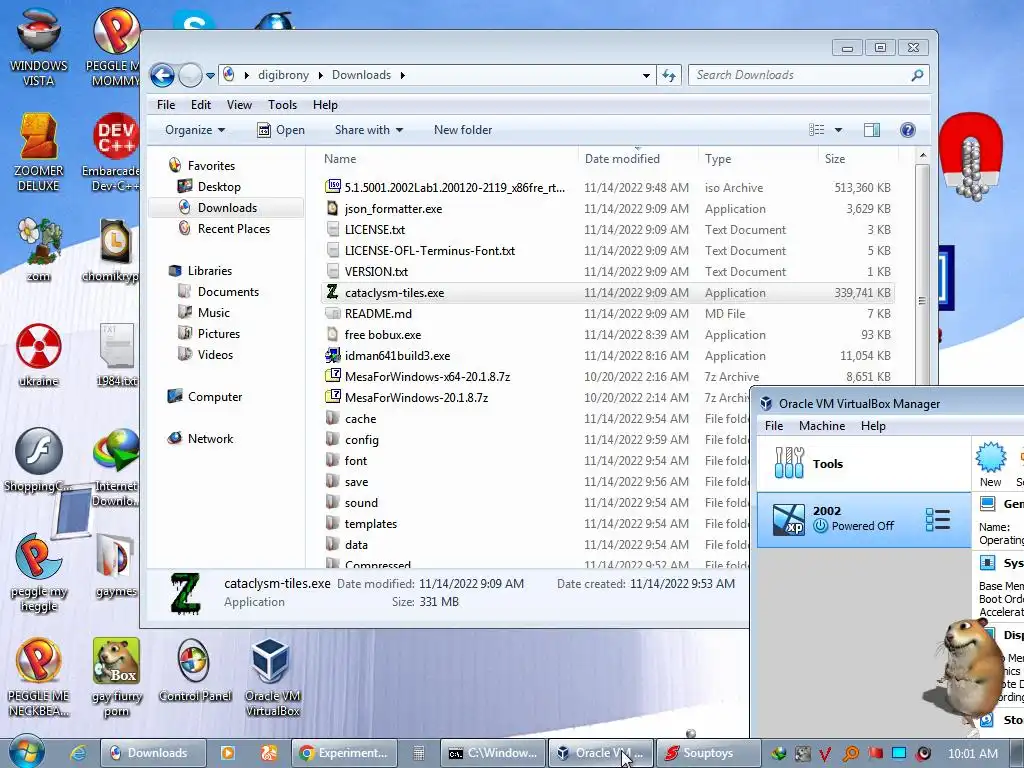Image resolution: width=1024 pixels, height=768 pixels.
Task: Select json_formatter.exe file
Action: [x=393, y=209]
